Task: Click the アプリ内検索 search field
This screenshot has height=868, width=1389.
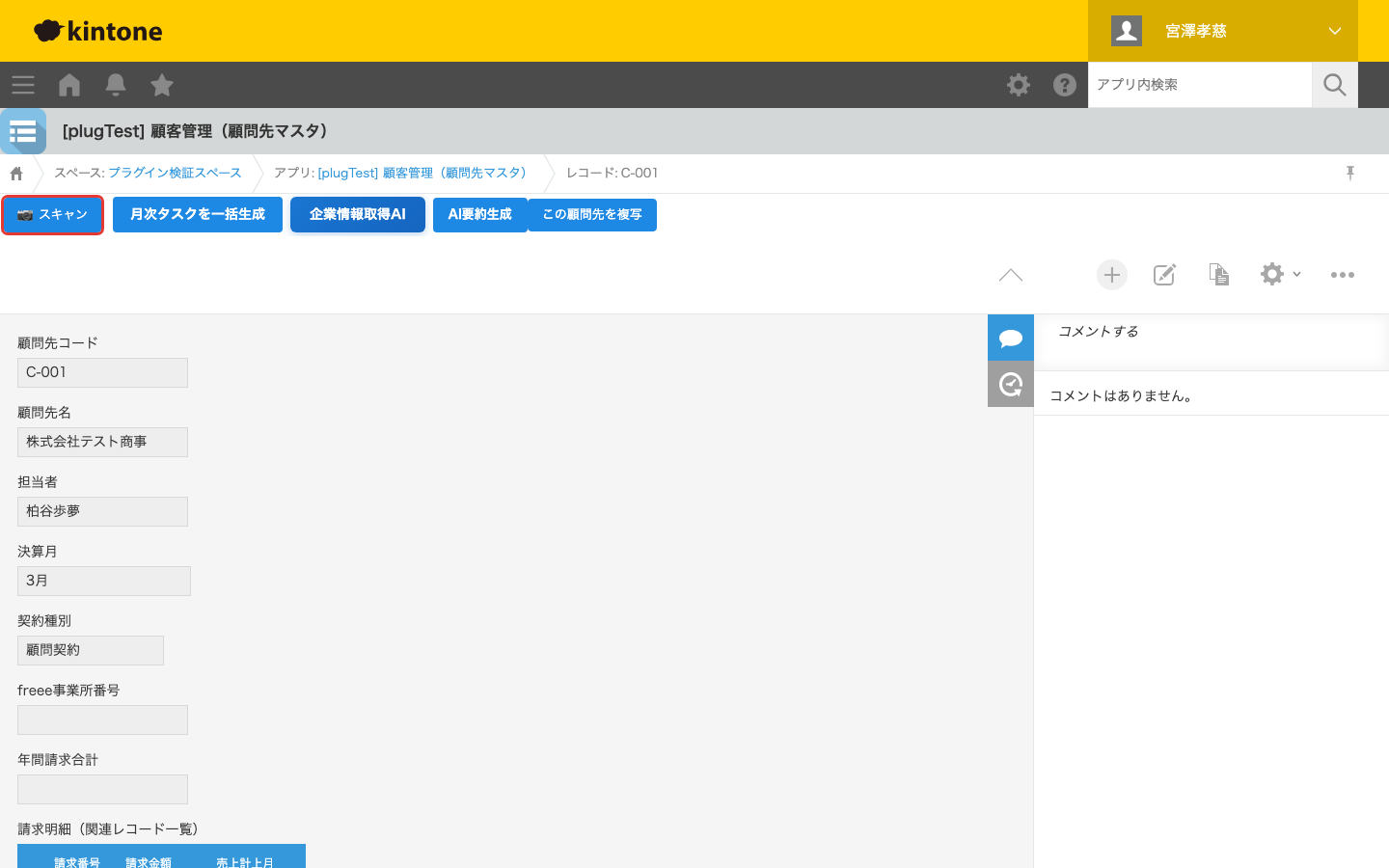Action: coord(1200,85)
